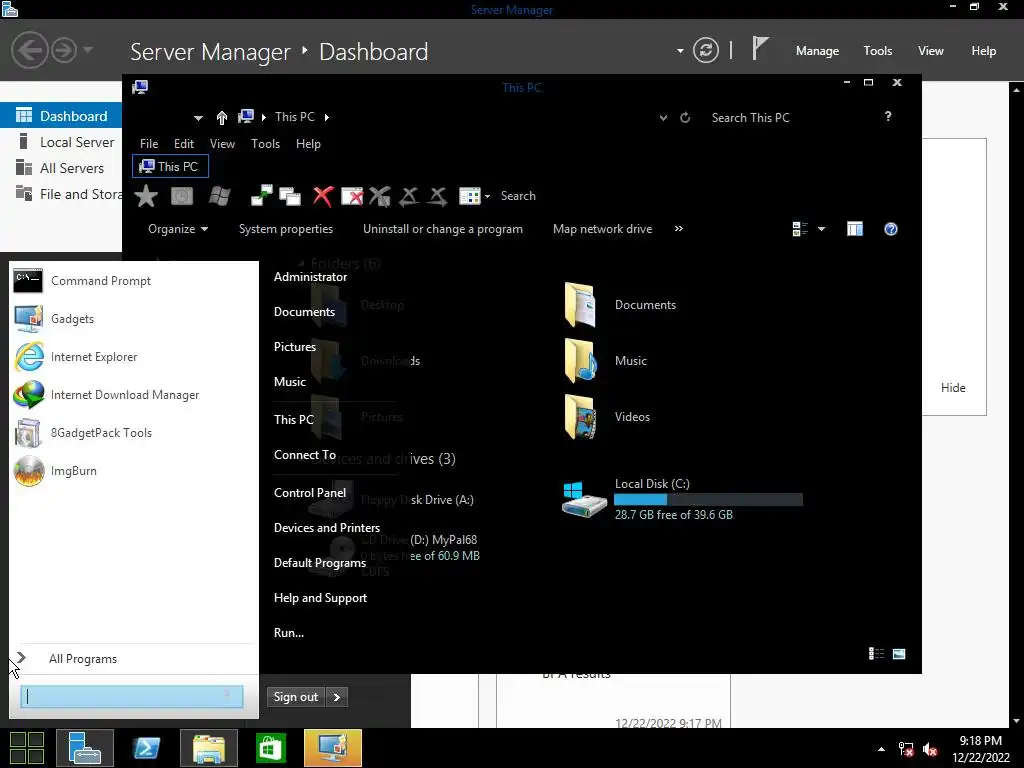The width and height of the screenshot is (1024, 768).
Task: Click the refresh icon next to address bar
Action: point(685,118)
